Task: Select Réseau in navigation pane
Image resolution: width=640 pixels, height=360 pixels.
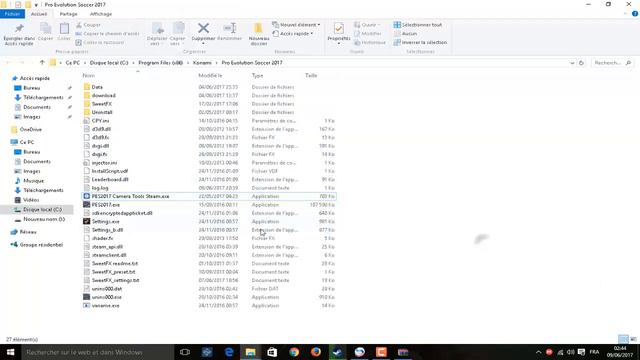Action: coord(28,232)
